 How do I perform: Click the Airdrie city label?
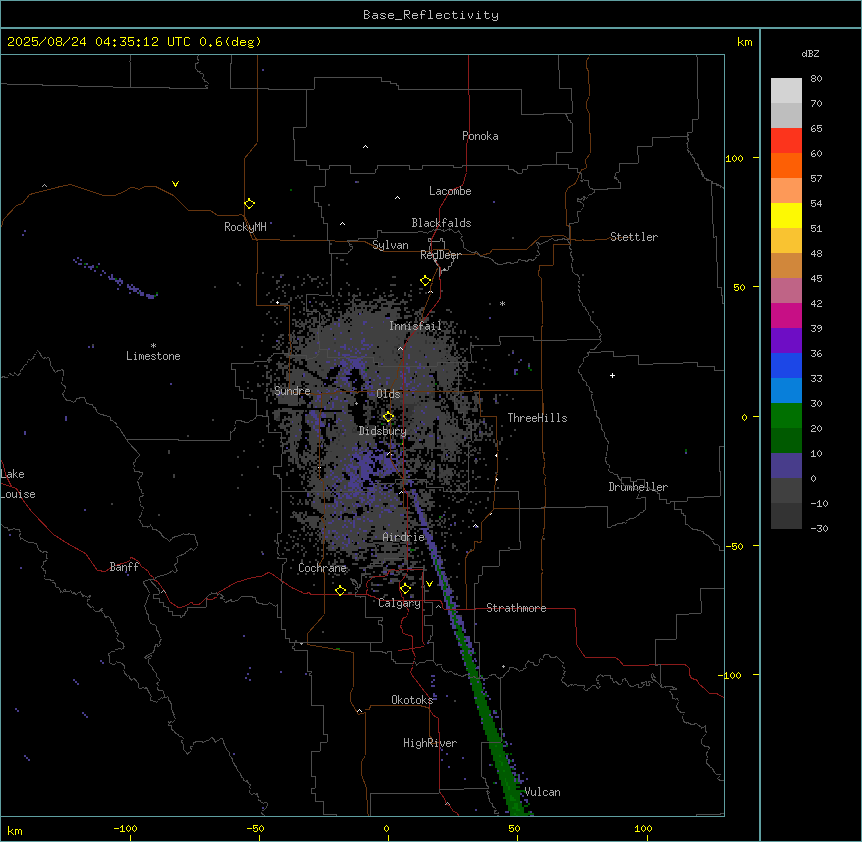(404, 537)
